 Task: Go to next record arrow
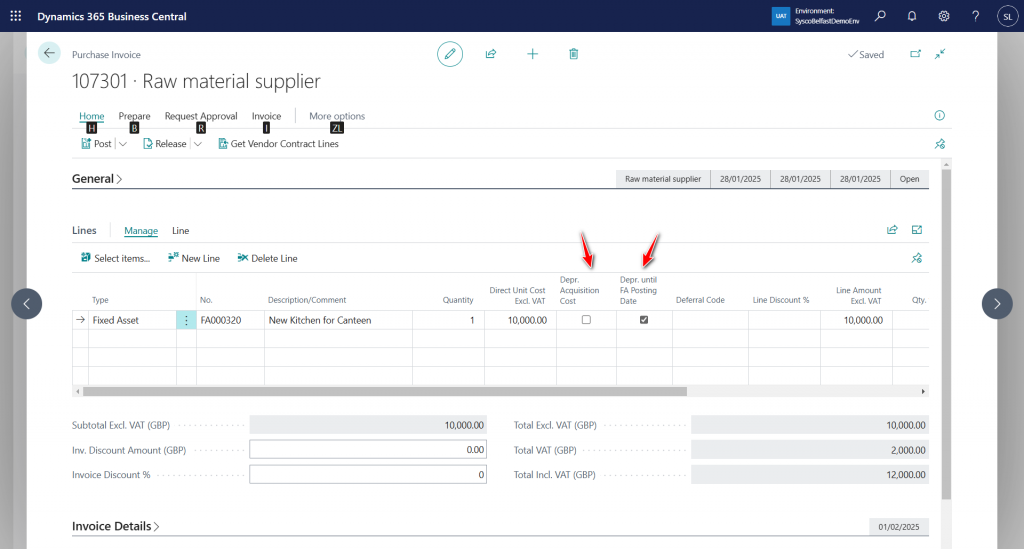point(997,304)
